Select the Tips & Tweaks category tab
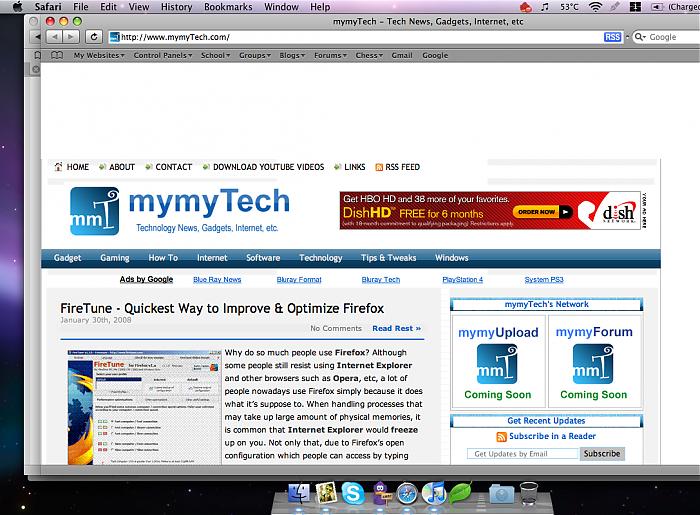The width and height of the screenshot is (700, 515). [x=388, y=258]
